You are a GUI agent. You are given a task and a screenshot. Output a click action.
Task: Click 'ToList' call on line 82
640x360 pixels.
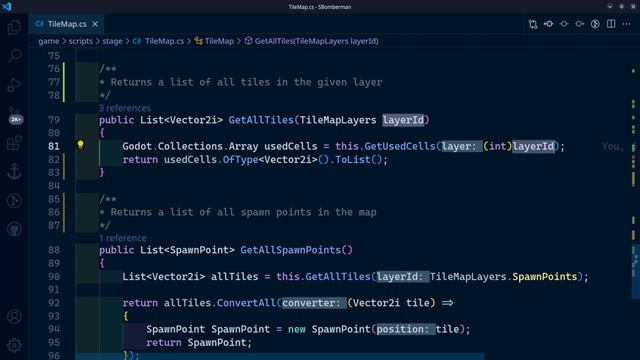[353, 160]
